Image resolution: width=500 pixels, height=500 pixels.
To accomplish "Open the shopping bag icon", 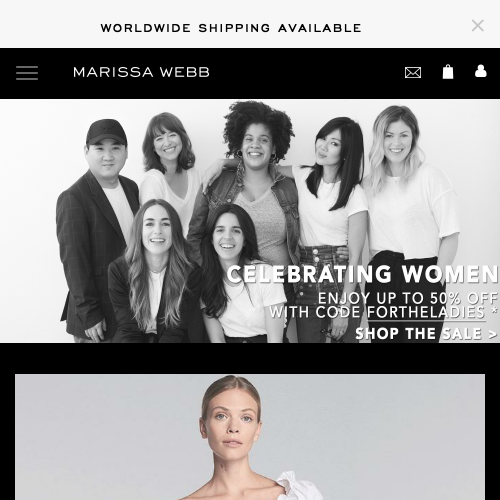I will coord(448,72).
